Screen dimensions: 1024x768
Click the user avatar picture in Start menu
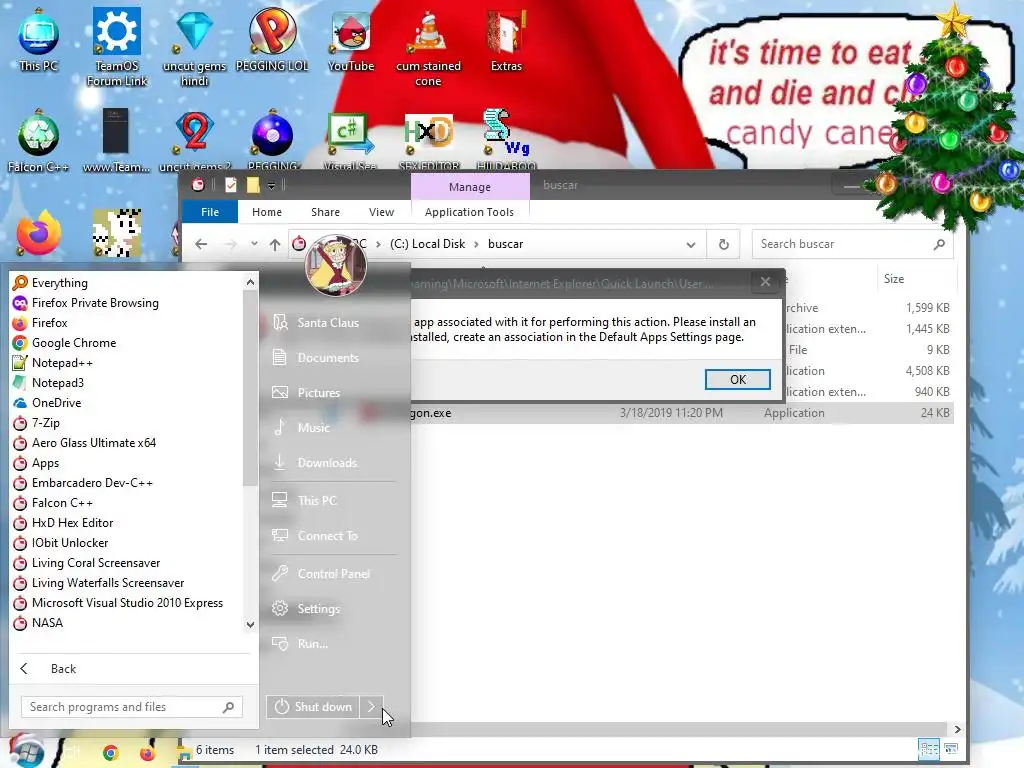click(x=336, y=265)
